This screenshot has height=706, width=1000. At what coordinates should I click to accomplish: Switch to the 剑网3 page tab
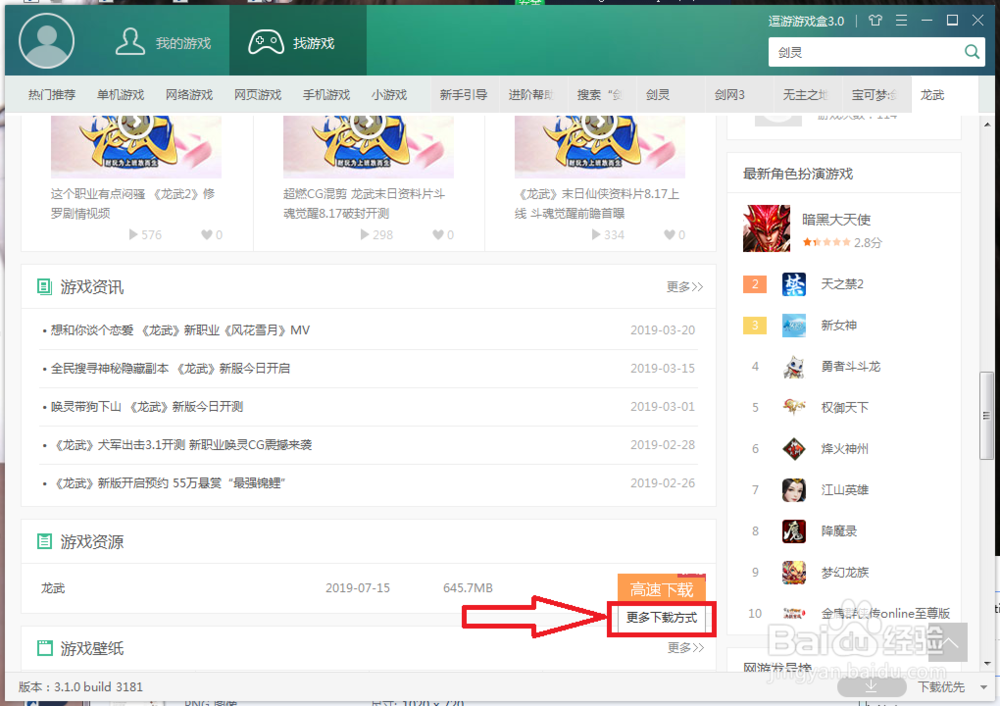pos(739,94)
